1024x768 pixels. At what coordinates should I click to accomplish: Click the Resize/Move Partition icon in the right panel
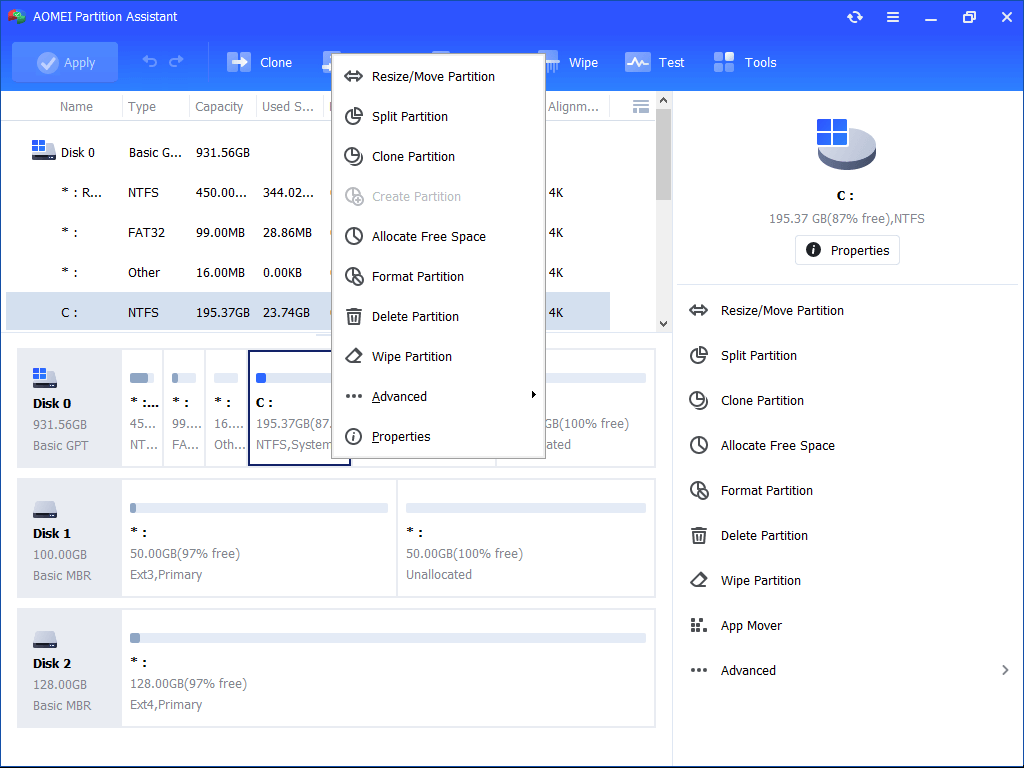point(698,310)
